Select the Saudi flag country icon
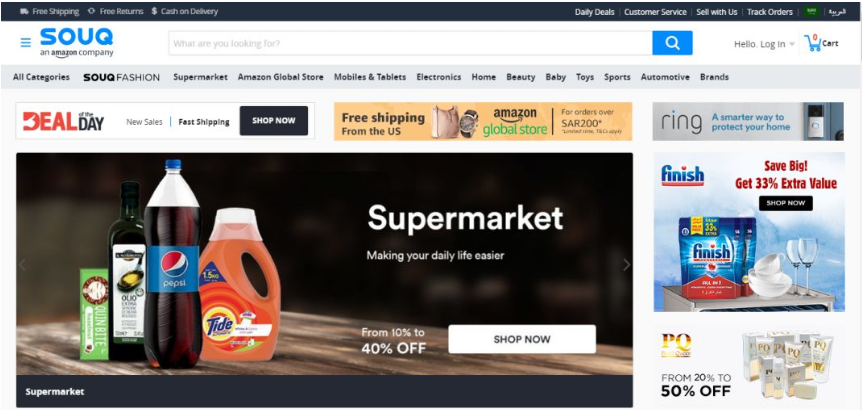This screenshot has width=862, height=410. pyautogui.click(x=811, y=12)
